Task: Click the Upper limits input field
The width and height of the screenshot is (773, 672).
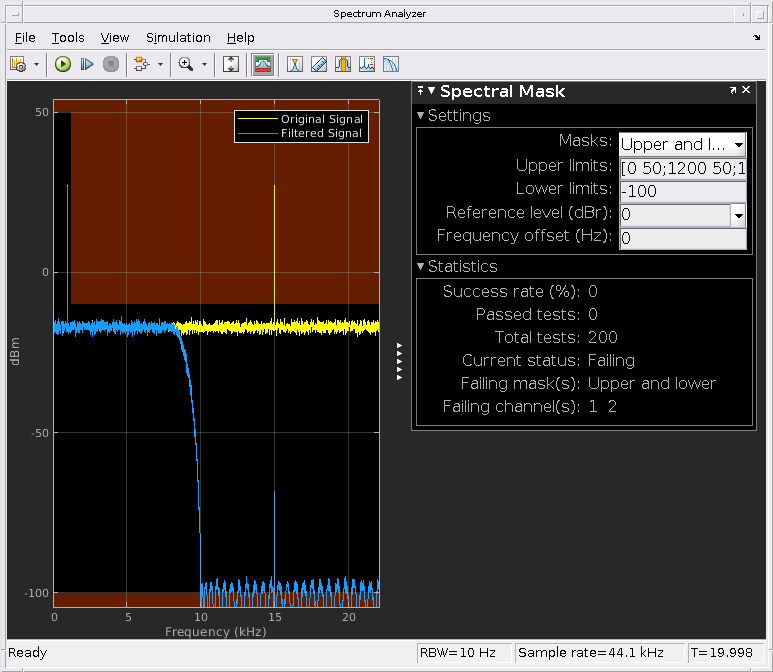Action: (682, 167)
